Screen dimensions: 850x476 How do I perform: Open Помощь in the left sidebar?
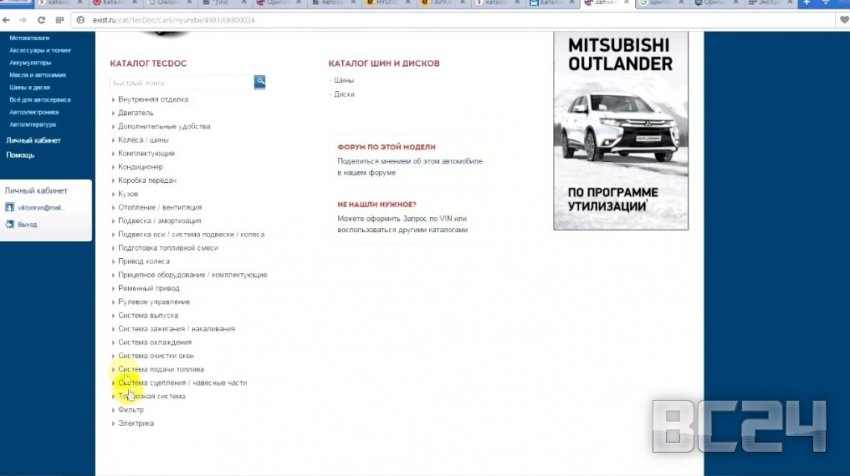tap(20, 155)
